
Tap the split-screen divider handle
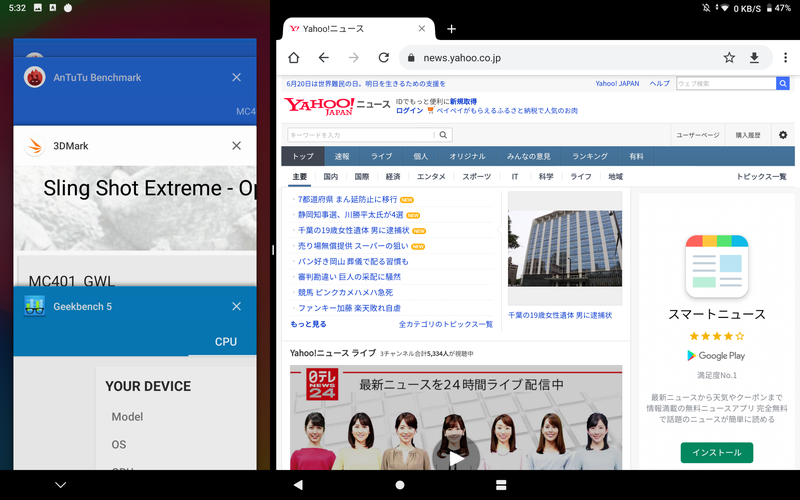(x=273, y=249)
